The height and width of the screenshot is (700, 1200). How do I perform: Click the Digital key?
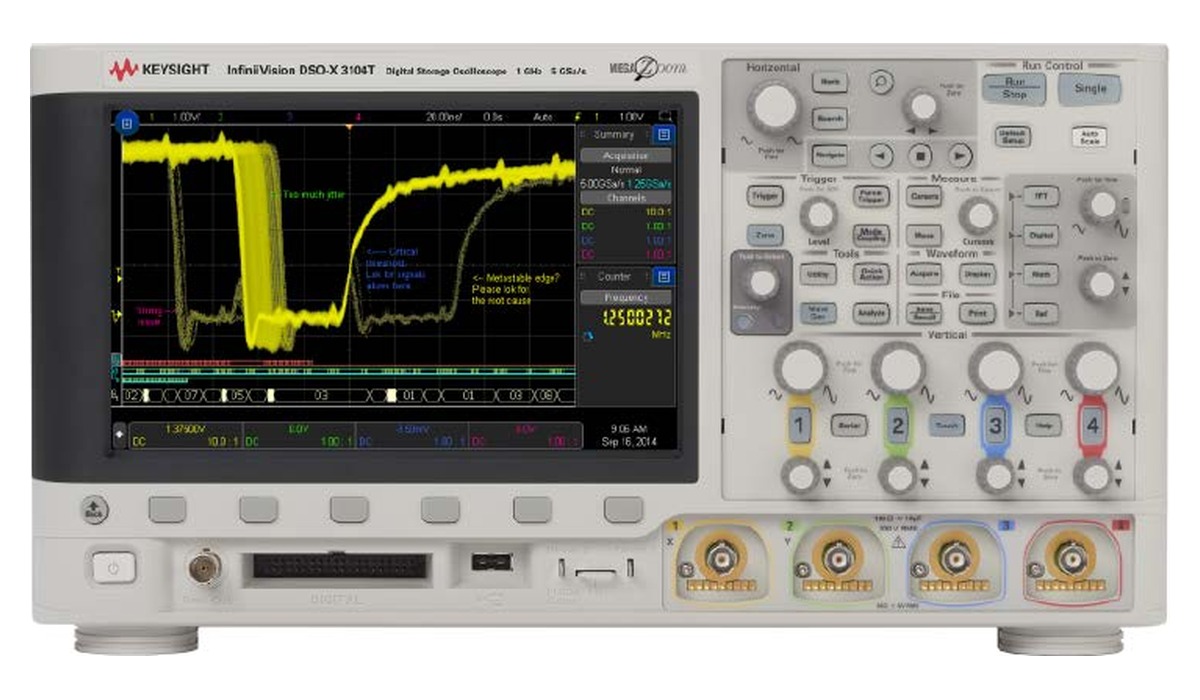[x=1041, y=235]
